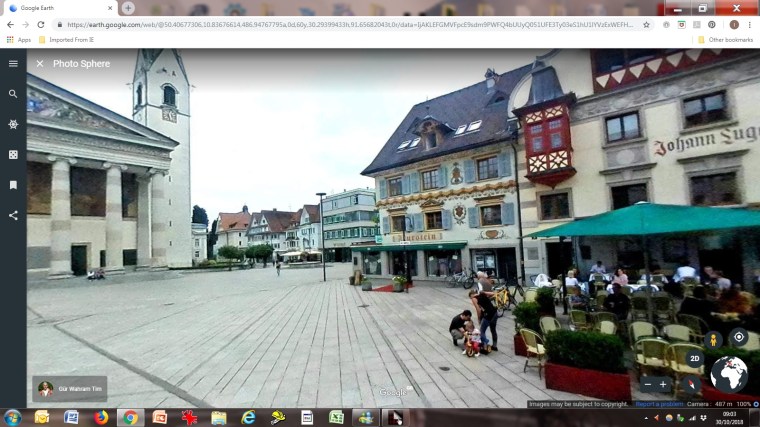This screenshot has width=760, height=427.
Task: Open My Places bookmark icon
Action: [x=13, y=185]
